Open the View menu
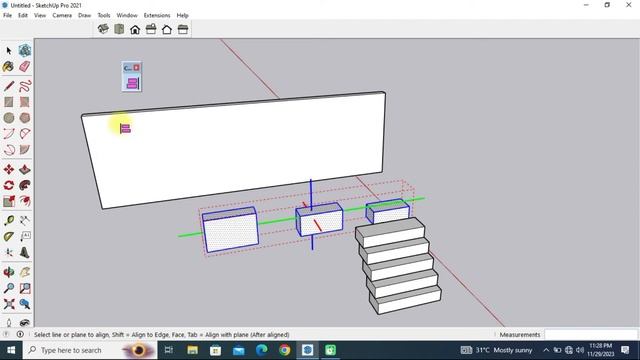Viewport: 640px width, 360px height. click(40, 15)
